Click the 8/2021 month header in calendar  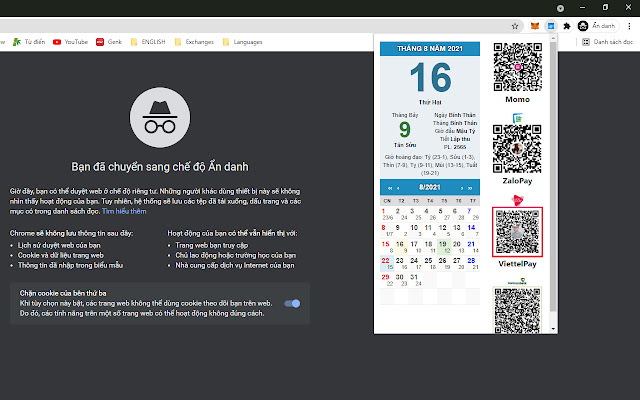tap(429, 187)
